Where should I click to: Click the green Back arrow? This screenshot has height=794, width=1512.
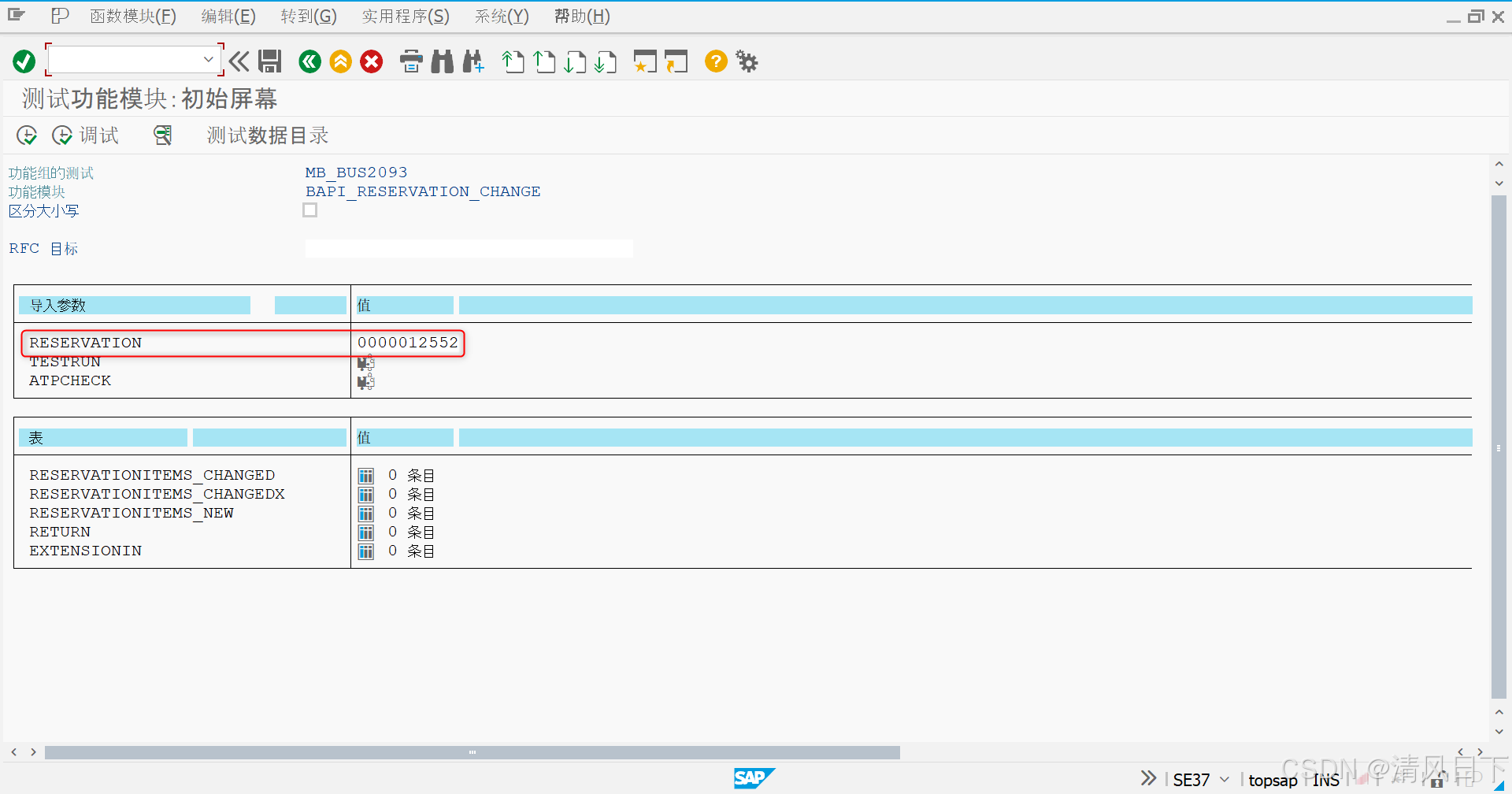point(309,61)
